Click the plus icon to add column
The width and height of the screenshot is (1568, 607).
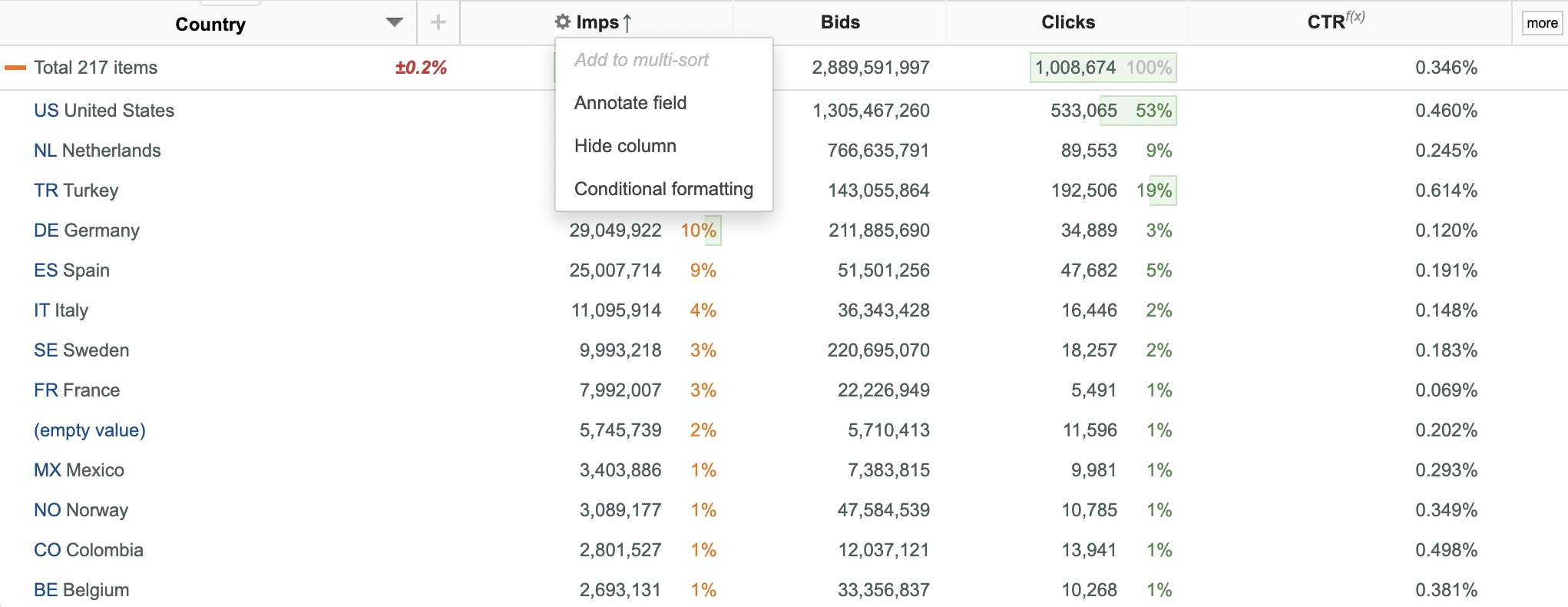click(438, 22)
